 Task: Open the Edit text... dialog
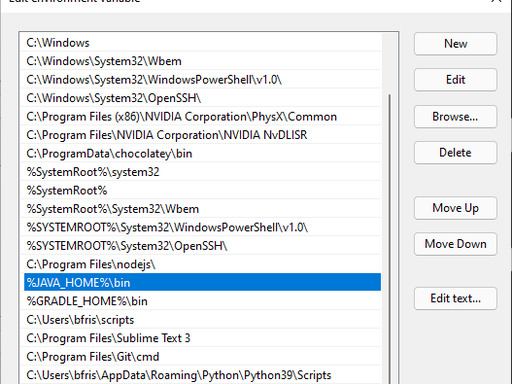(x=455, y=298)
